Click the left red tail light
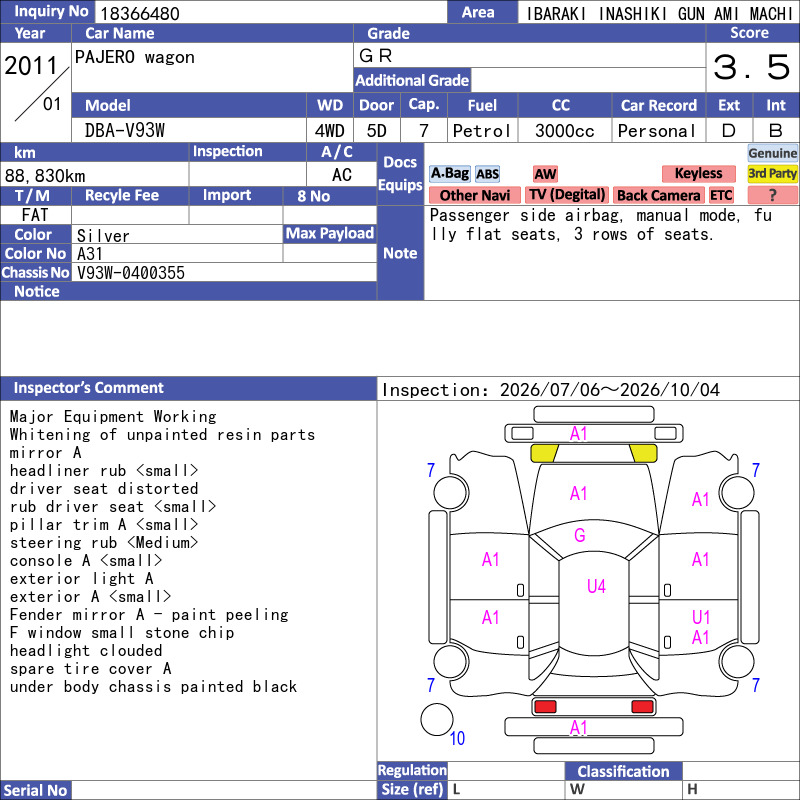The width and height of the screenshot is (800, 800). point(545,707)
